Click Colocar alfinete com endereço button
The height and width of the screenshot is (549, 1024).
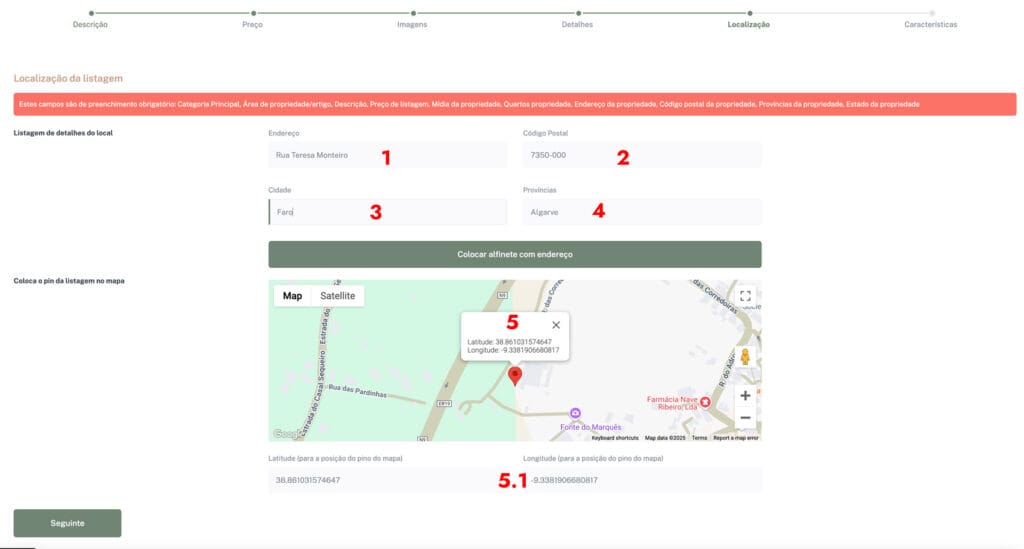515,255
